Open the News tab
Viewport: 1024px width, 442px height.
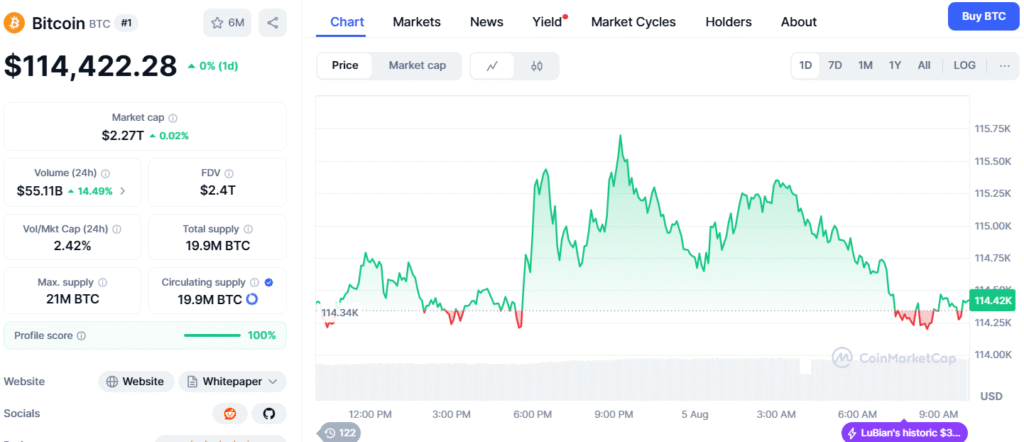487,22
